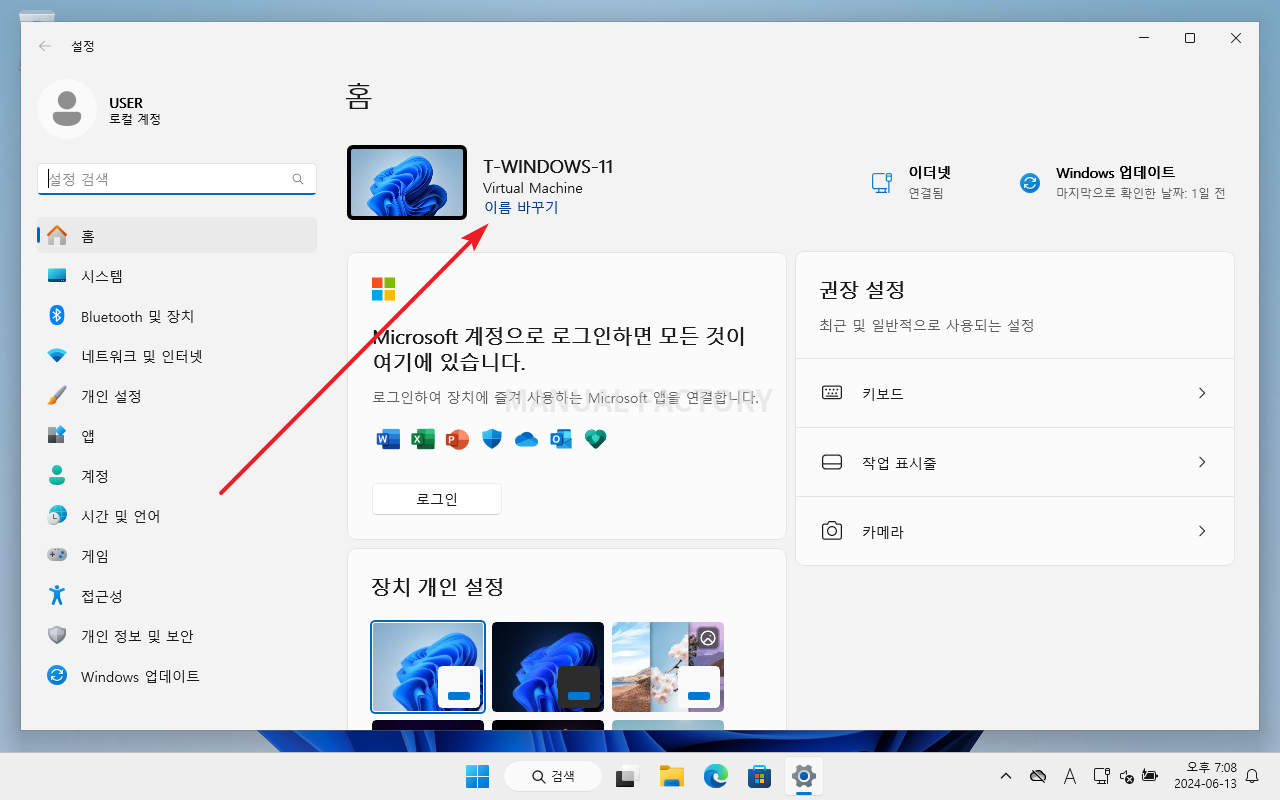This screenshot has height=800, width=1280.
Task: Click the PowerPoint app icon
Action: pos(457,438)
